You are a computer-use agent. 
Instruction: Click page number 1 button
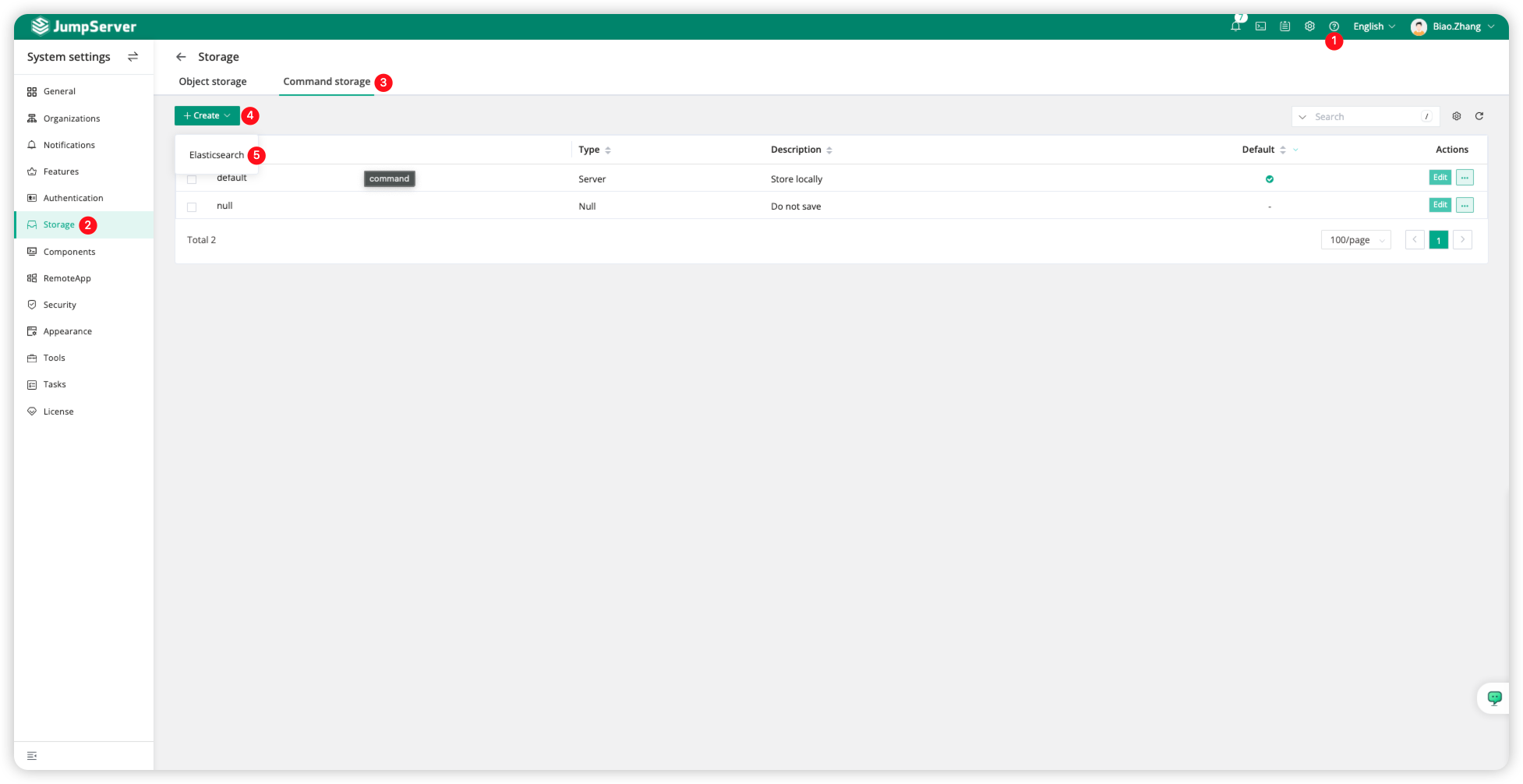[1439, 240]
